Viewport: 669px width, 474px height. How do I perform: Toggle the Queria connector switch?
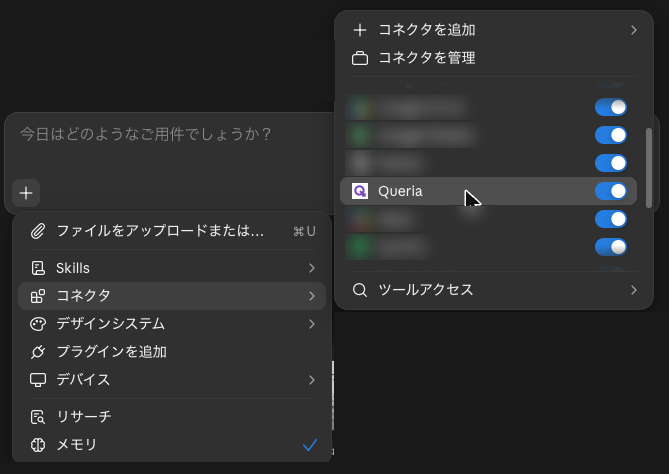pyautogui.click(x=611, y=191)
